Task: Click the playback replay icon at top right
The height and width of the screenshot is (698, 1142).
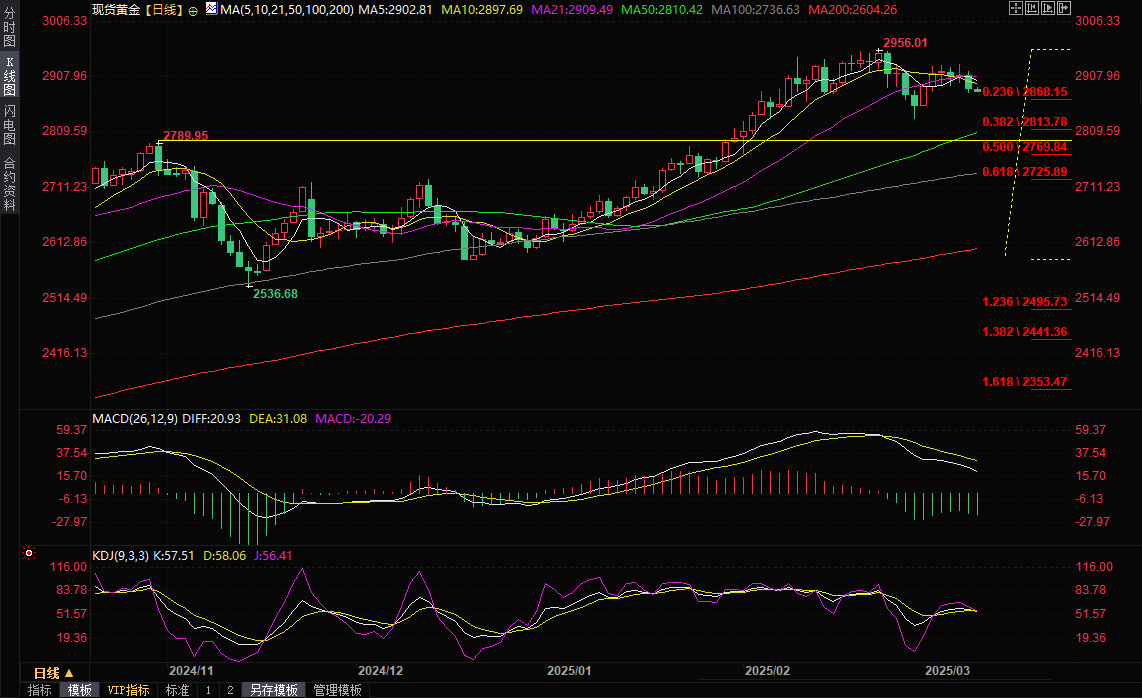Action: click(1048, 8)
